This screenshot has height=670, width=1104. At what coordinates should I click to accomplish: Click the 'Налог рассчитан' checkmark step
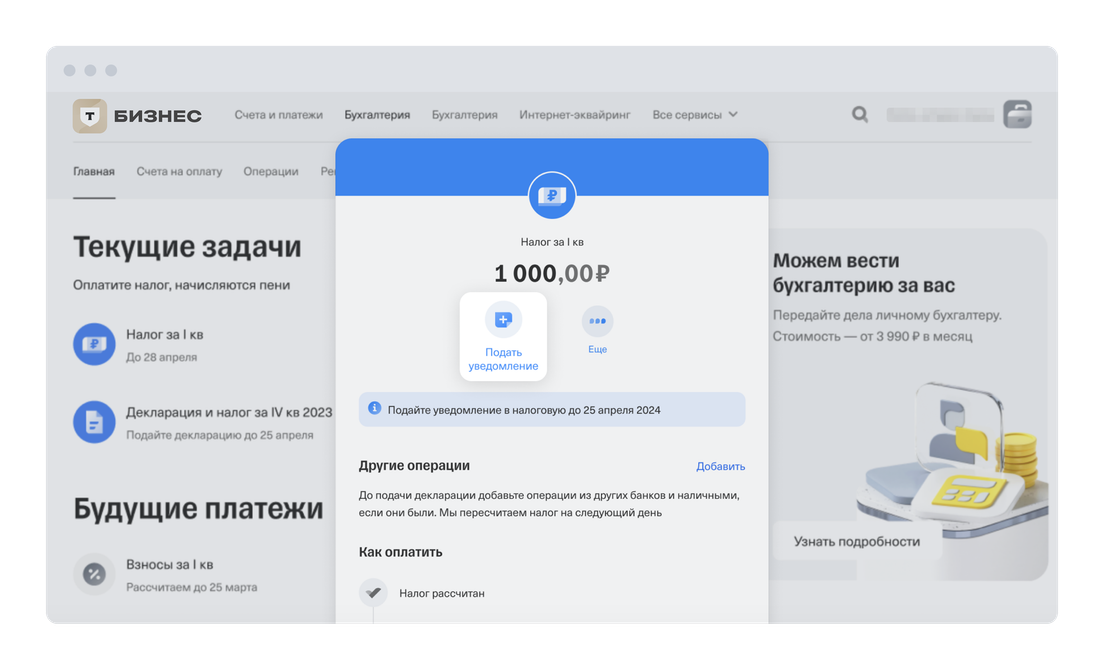tap(373, 593)
